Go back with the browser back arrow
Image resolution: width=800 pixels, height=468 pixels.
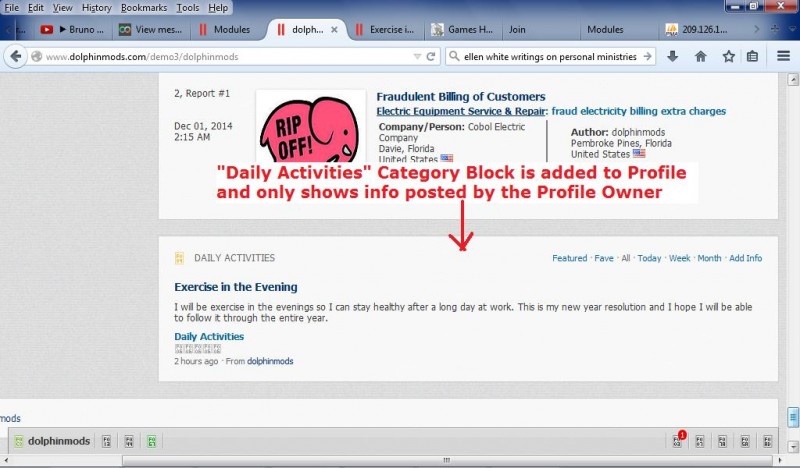[x=15, y=56]
